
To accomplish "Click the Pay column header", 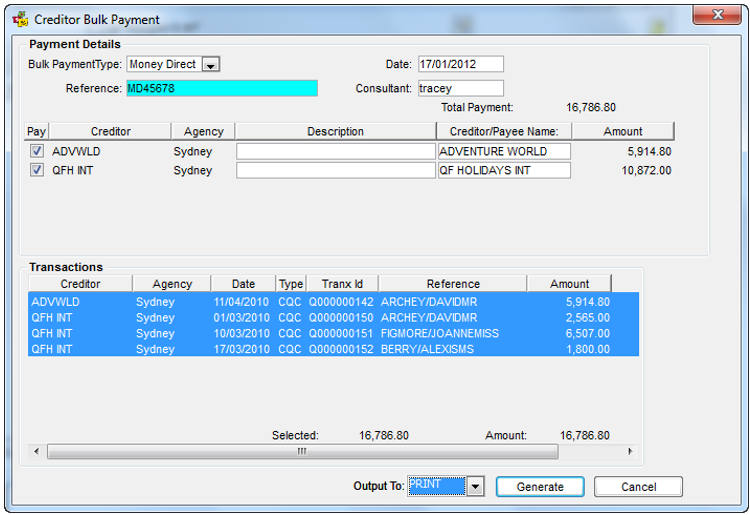I will pos(36,131).
